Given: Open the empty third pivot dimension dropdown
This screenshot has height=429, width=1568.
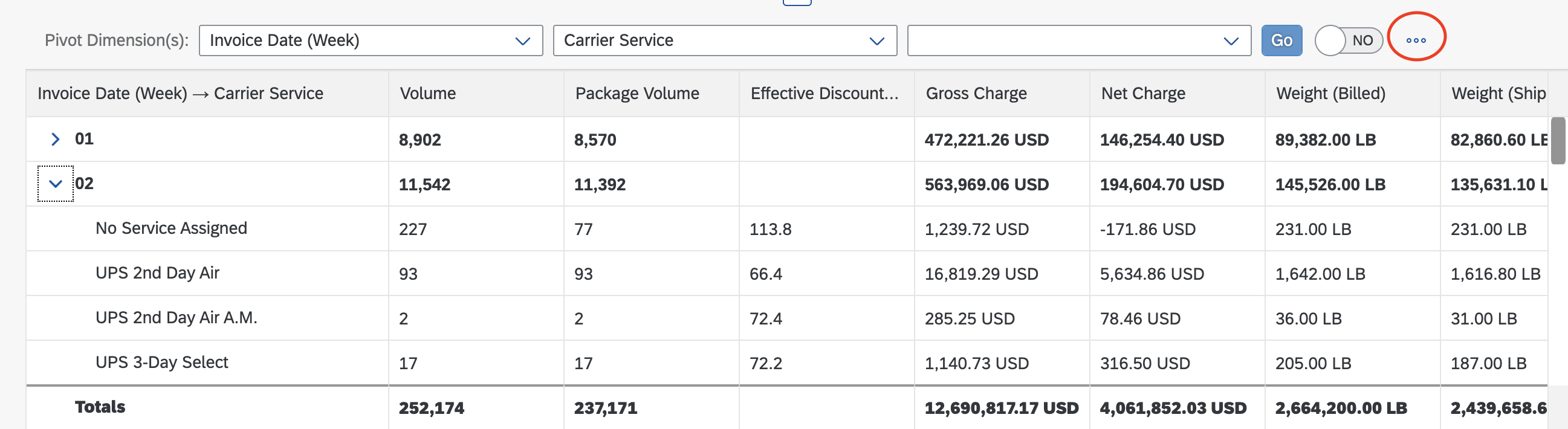Looking at the screenshot, I should pyautogui.click(x=1078, y=40).
